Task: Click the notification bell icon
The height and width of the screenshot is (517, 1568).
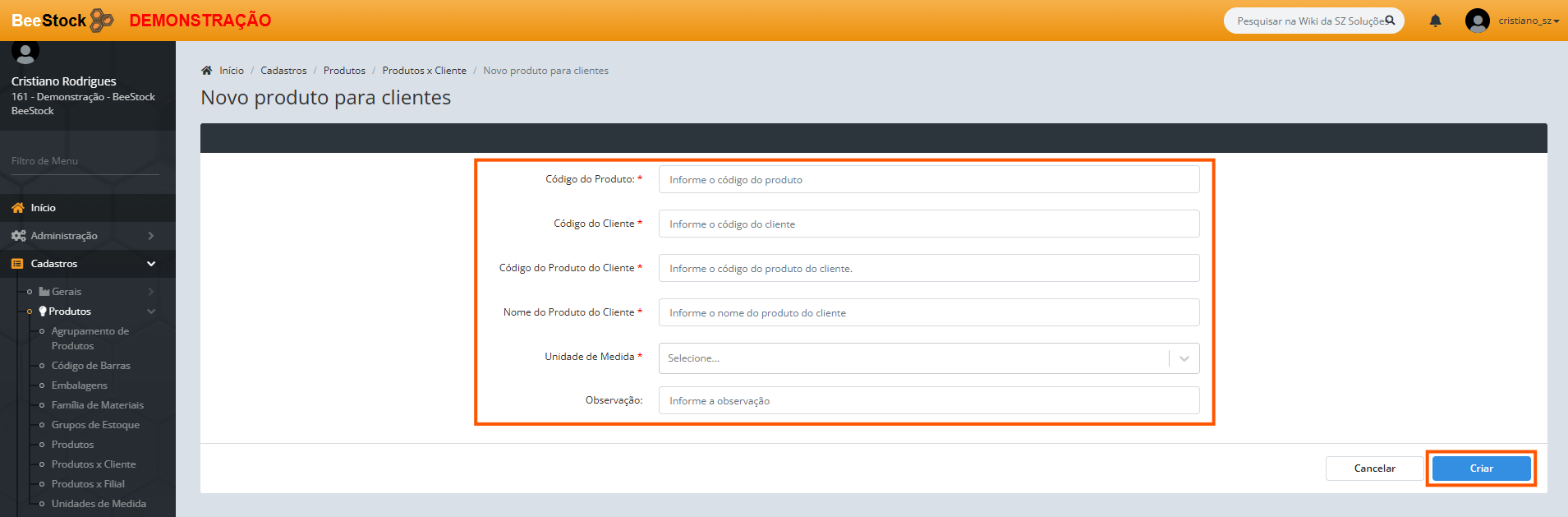Action: tap(1435, 21)
